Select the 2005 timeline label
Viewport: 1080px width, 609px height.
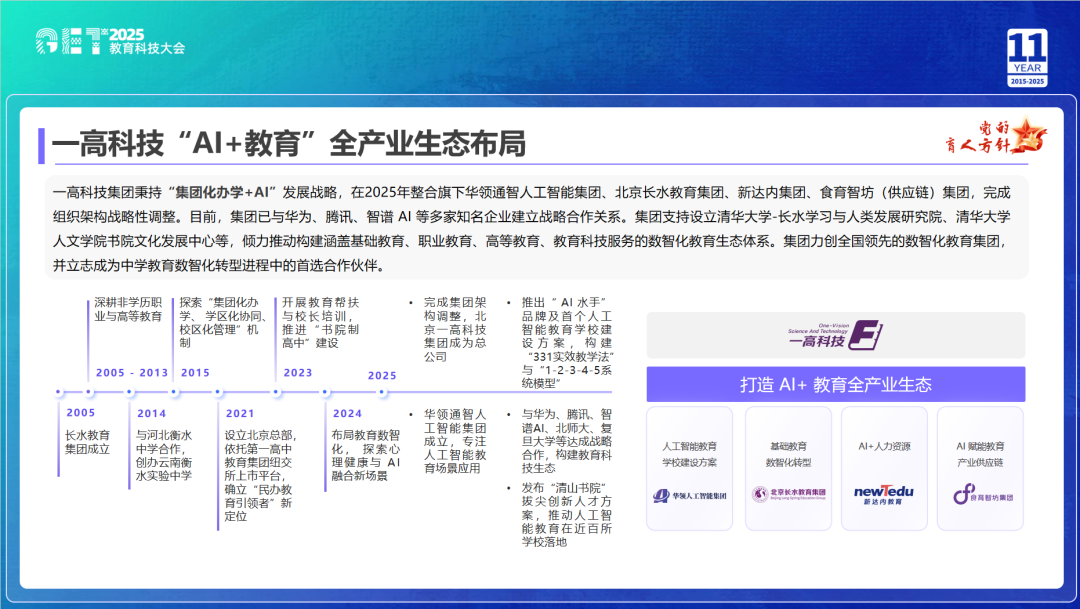[x=81, y=413]
